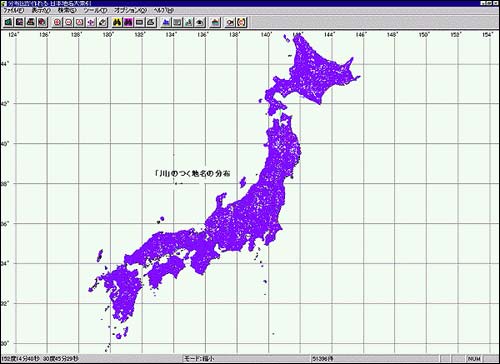Click the 51396件 count in the status bar
The height and width of the screenshot is (364, 500).
point(323,359)
